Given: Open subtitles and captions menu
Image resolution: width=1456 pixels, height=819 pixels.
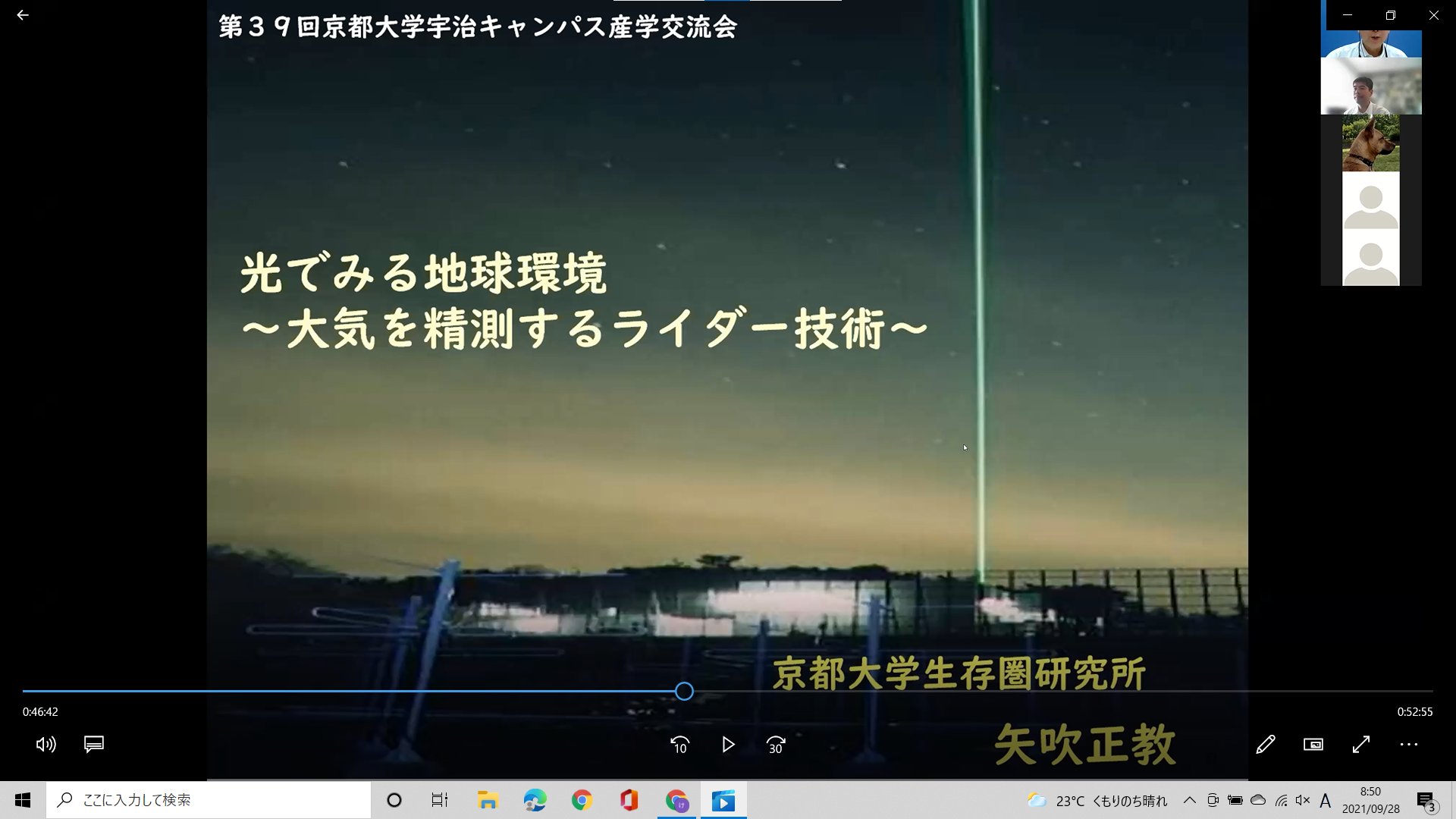Looking at the screenshot, I should click(x=94, y=745).
